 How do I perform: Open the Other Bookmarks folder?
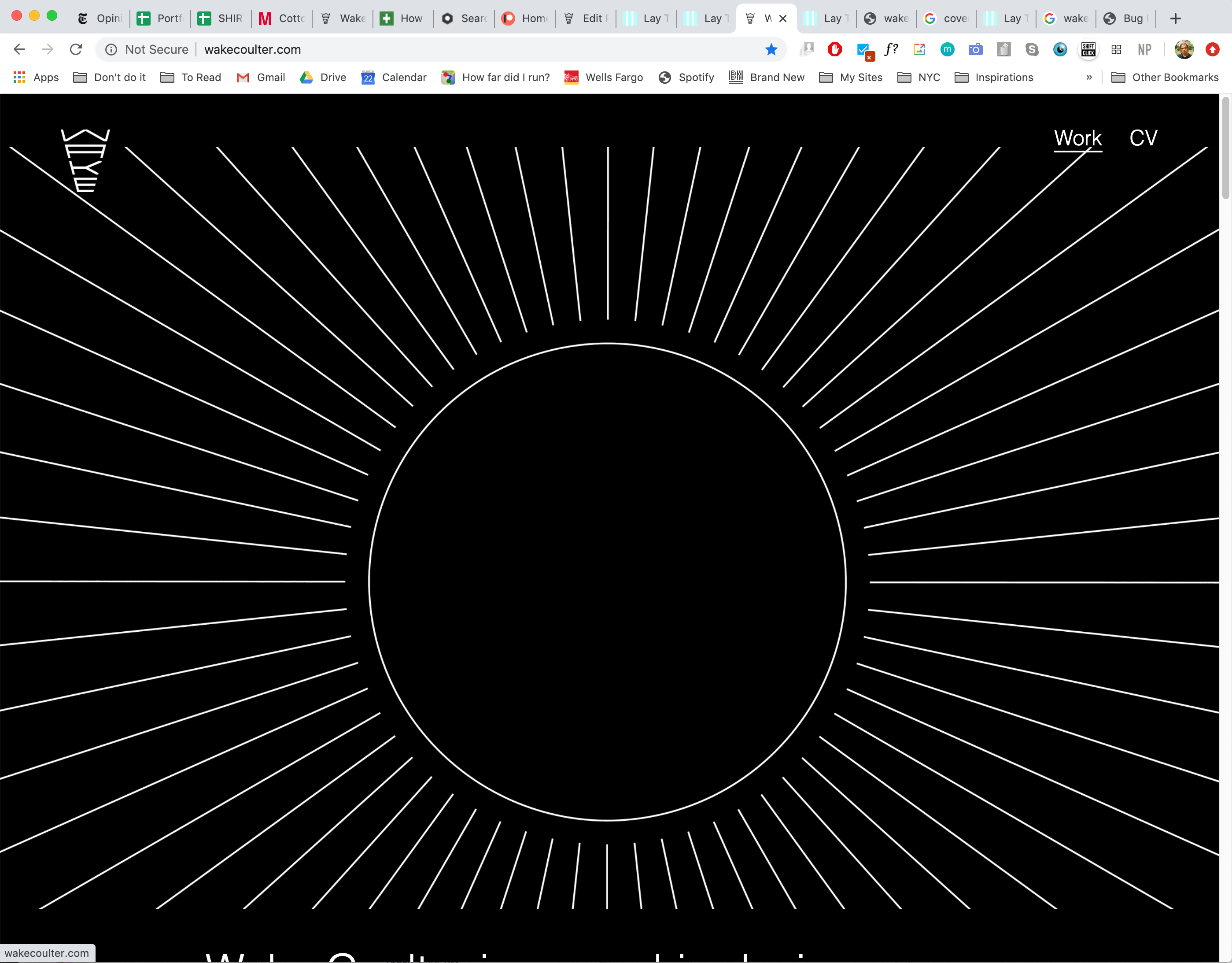tap(1165, 78)
